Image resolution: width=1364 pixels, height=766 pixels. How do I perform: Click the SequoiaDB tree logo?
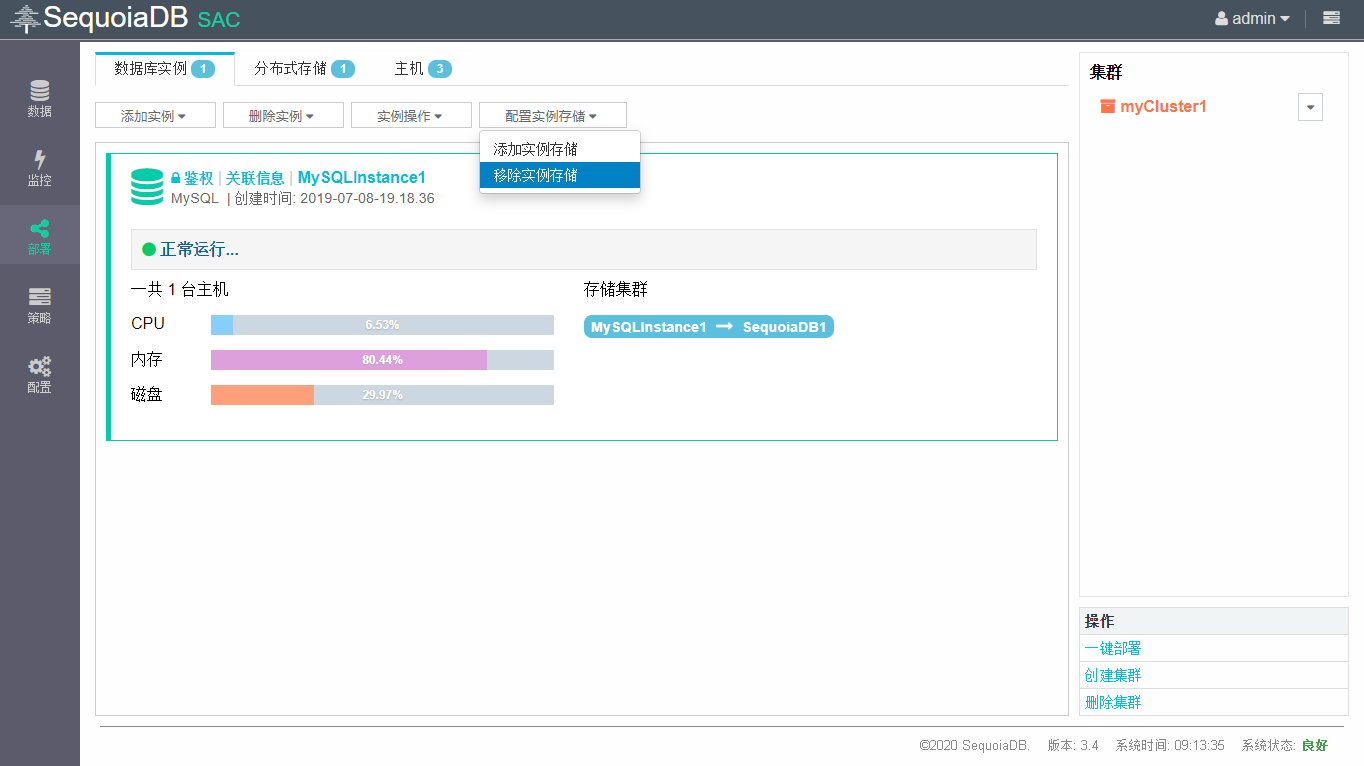[x=25, y=18]
